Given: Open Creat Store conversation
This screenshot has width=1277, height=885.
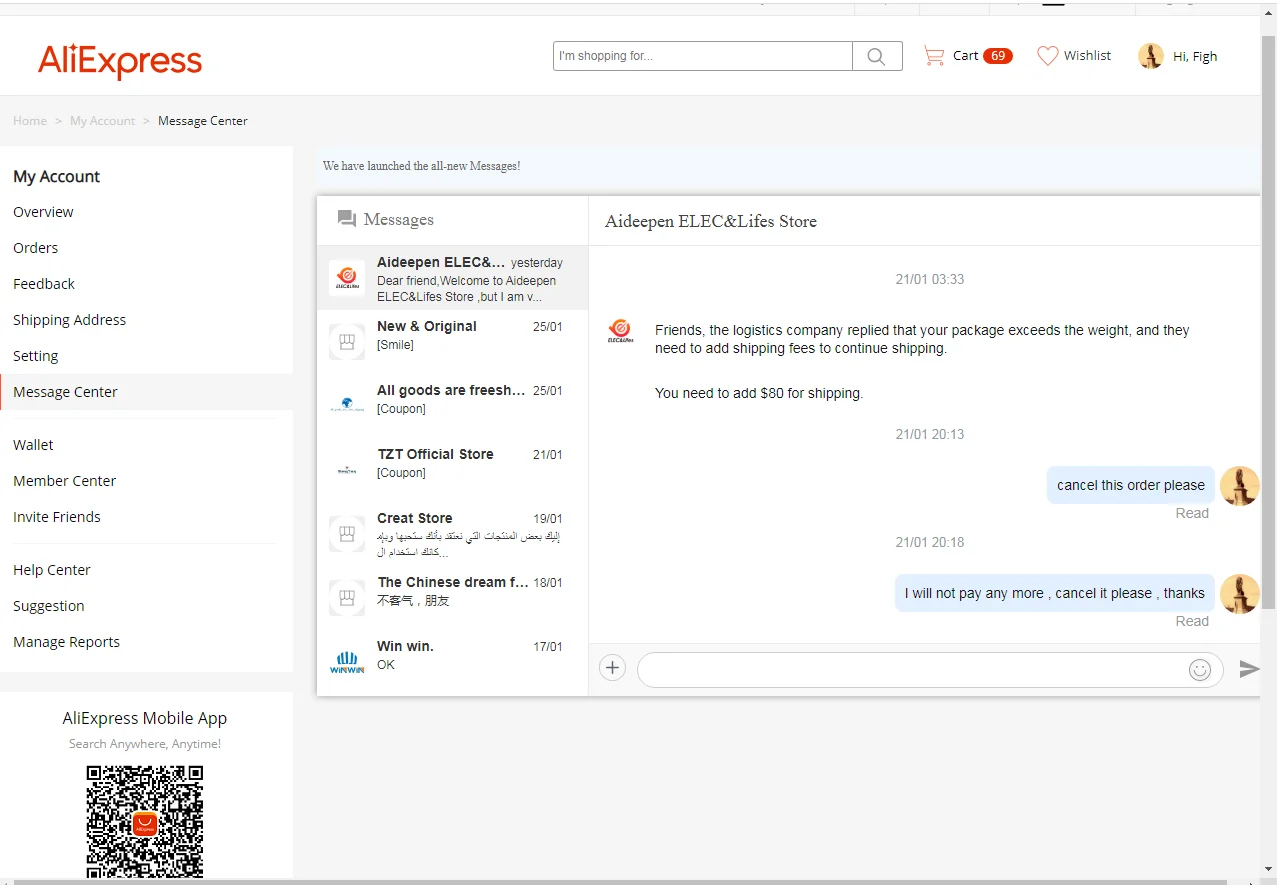Looking at the screenshot, I should click(452, 534).
